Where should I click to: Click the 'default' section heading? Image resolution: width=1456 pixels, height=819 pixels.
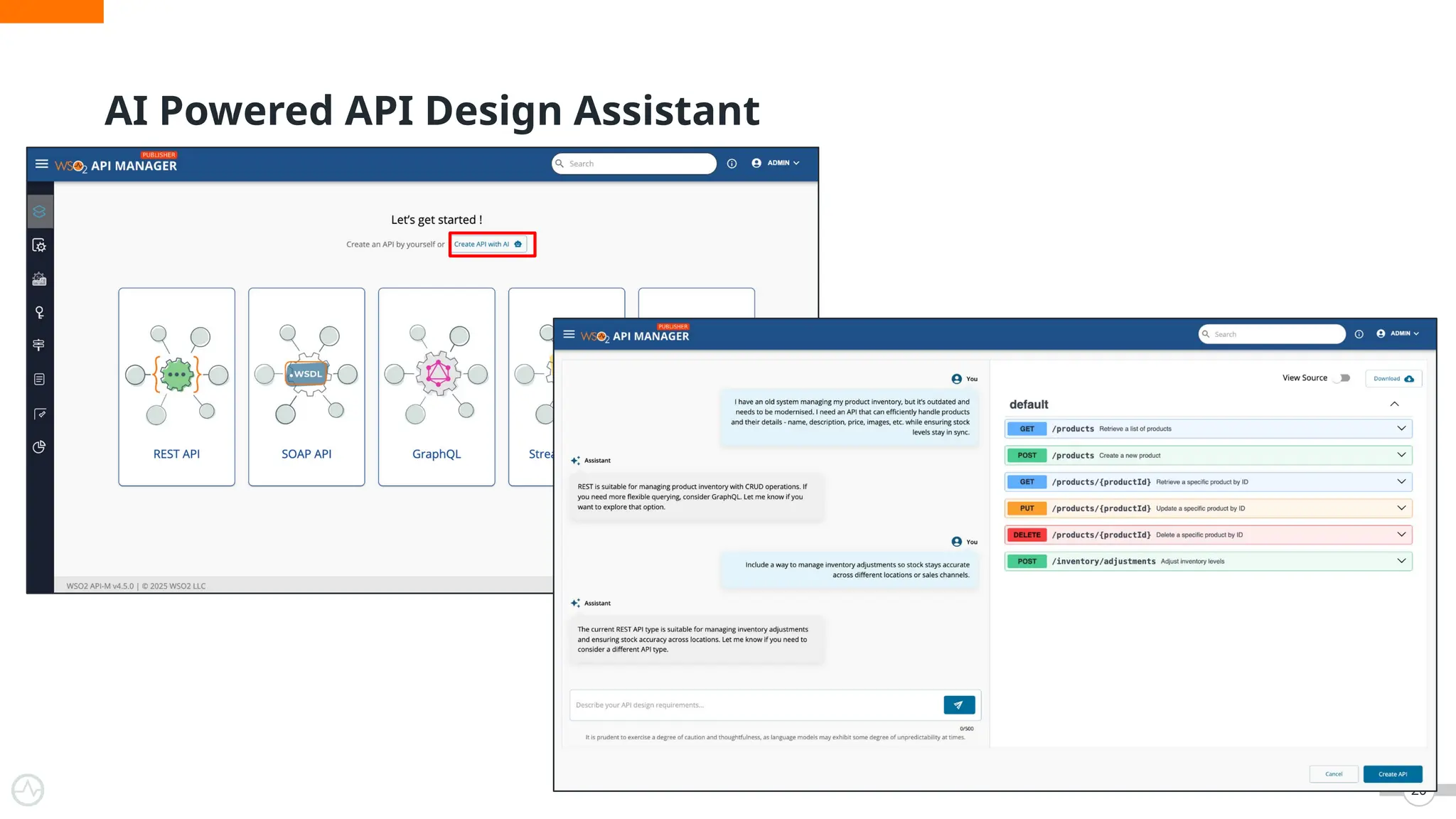coord(1029,405)
